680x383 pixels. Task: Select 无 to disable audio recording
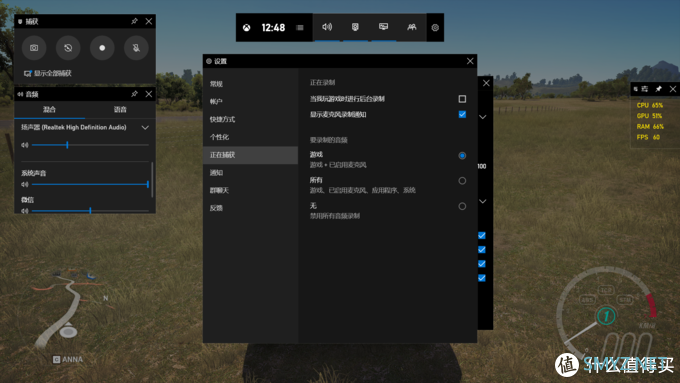(x=462, y=206)
